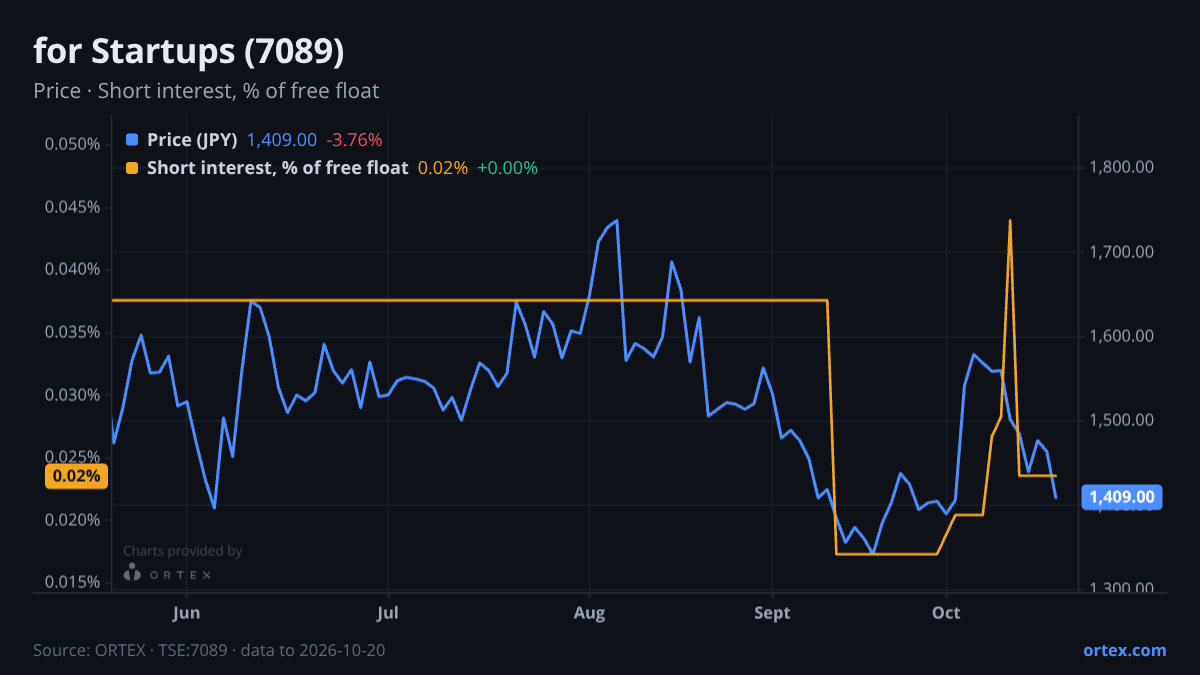Click the 1,600.00 right axis label
The width and height of the screenshot is (1200, 675).
click(1120, 336)
